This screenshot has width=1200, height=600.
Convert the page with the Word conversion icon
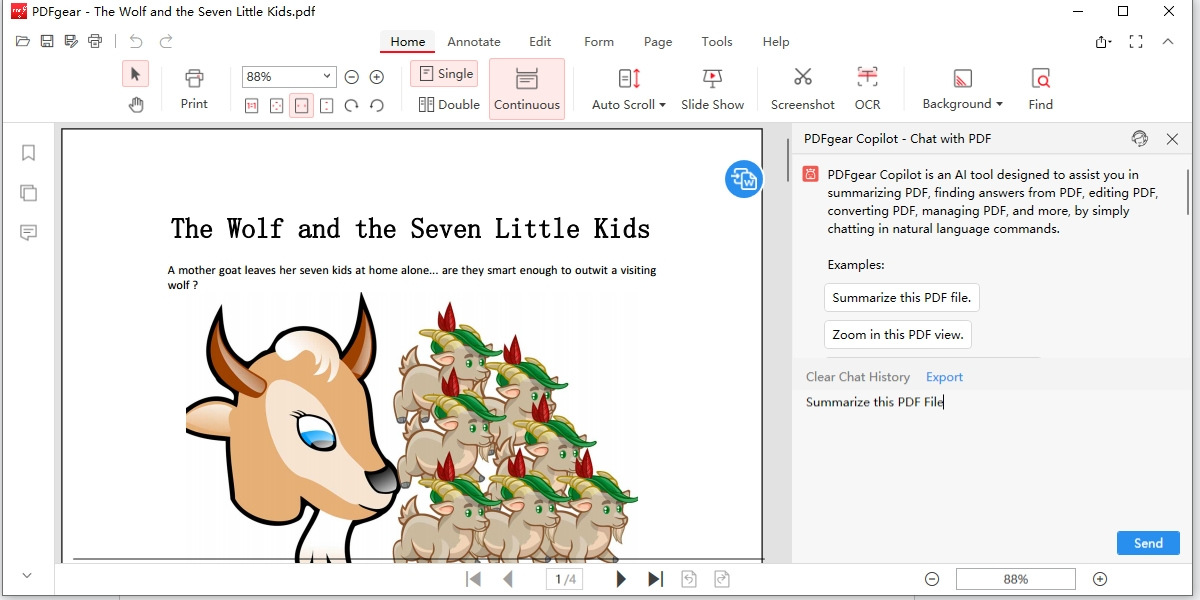pyautogui.click(x=743, y=180)
